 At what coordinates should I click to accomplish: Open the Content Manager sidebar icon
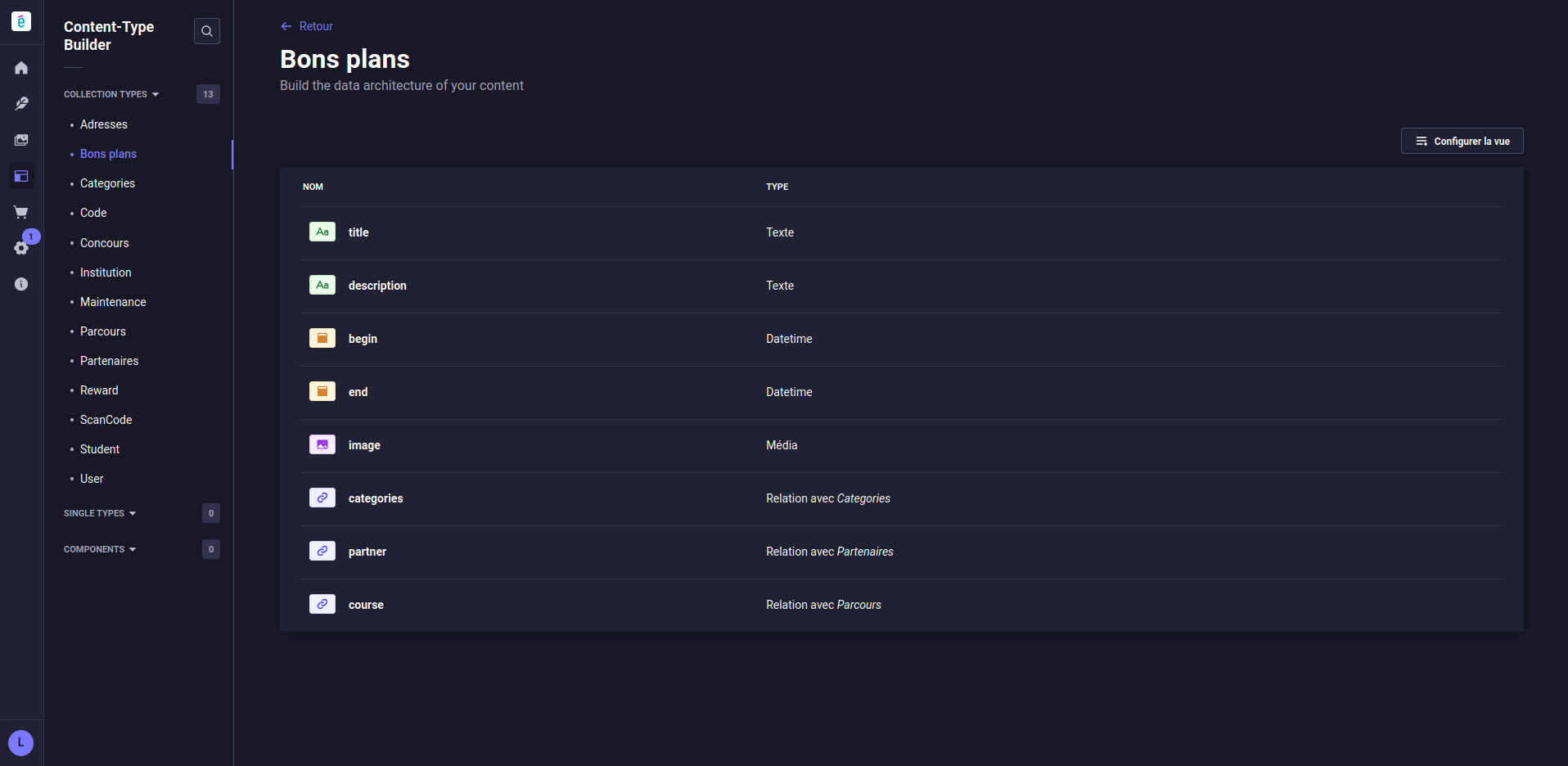point(21,103)
